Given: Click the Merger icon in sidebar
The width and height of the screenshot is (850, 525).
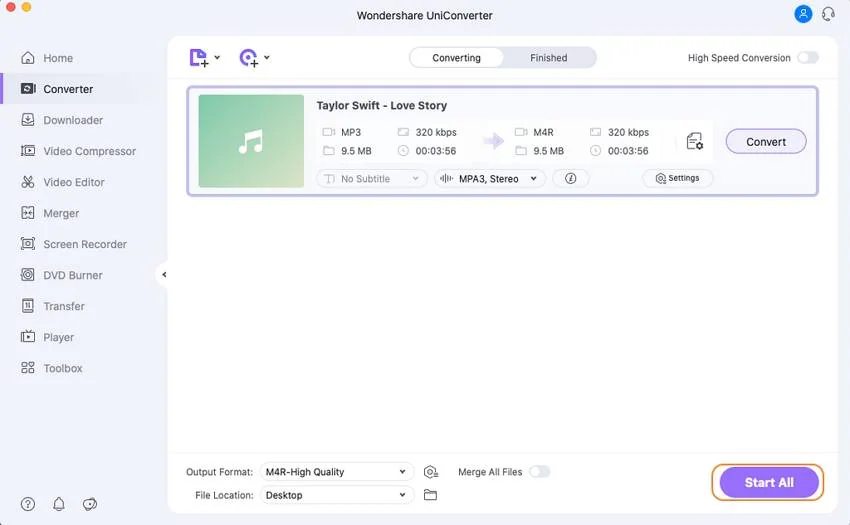Looking at the screenshot, I should point(28,213).
